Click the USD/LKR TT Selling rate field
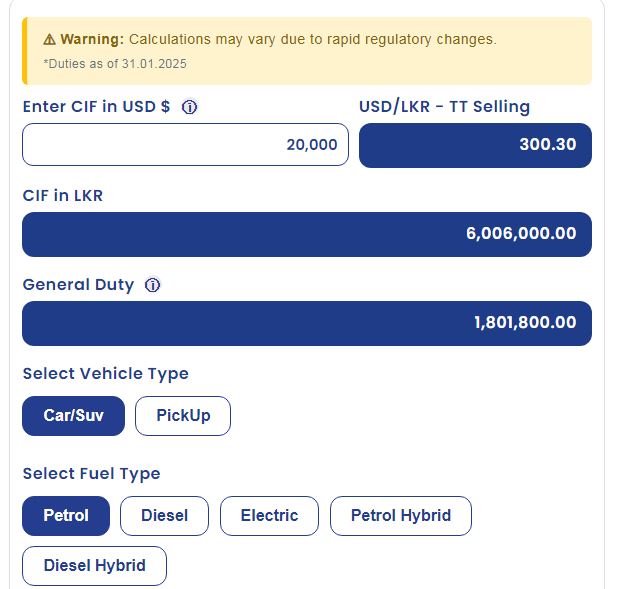This screenshot has width=625, height=589. [475, 145]
